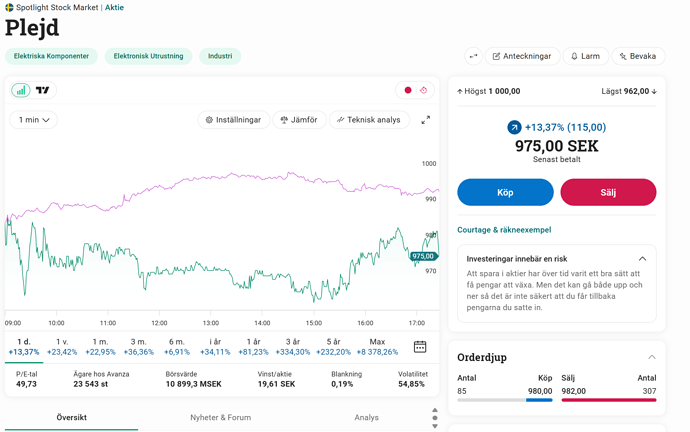Click the compare arrows icon button
Viewport: 690px width, 432px height.
click(473, 56)
